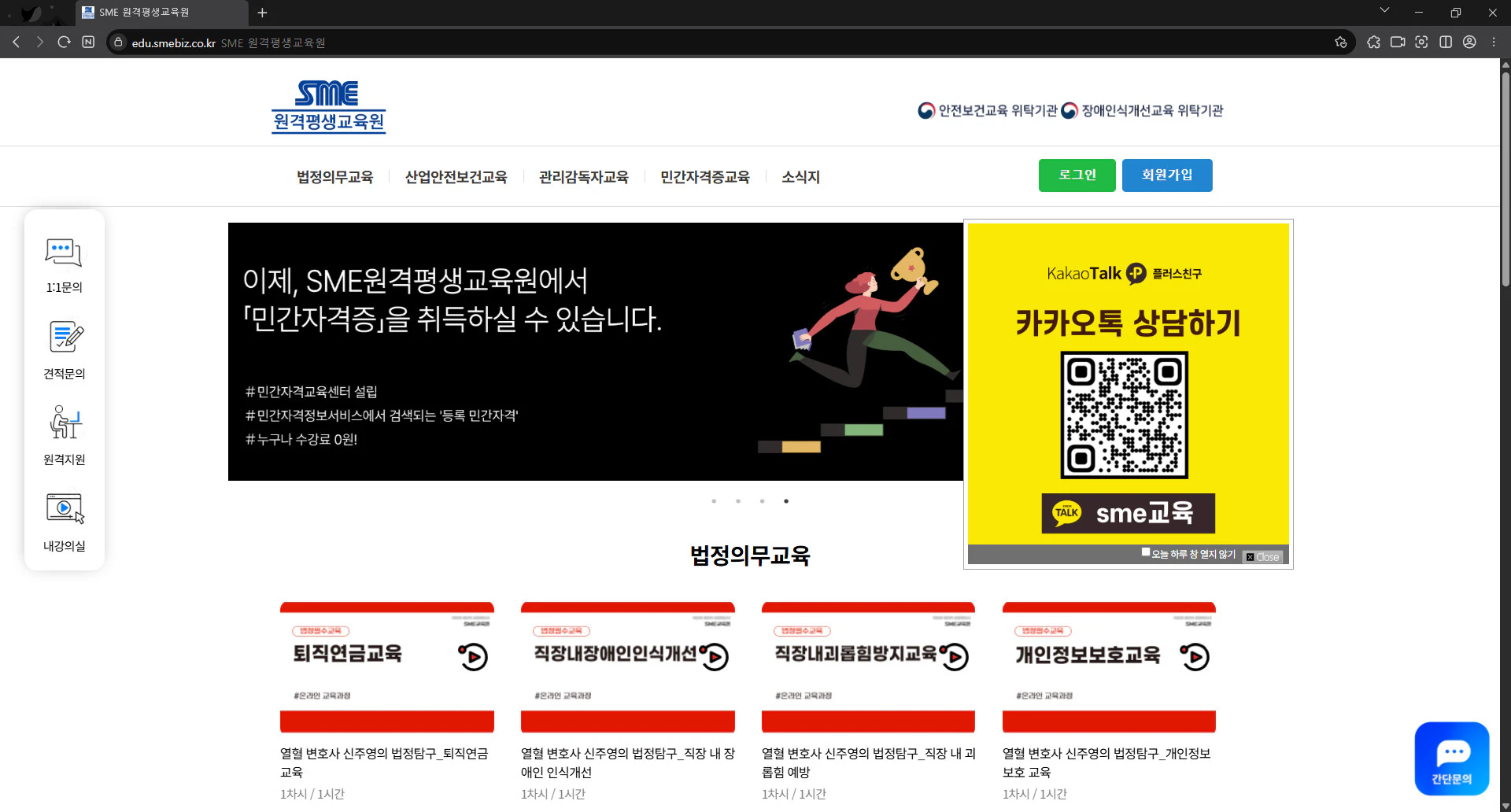This screenshot has width=1511, height=812.
Task: Open the 퇴직연금교육 course thumbnail
Action: point(386,667)
